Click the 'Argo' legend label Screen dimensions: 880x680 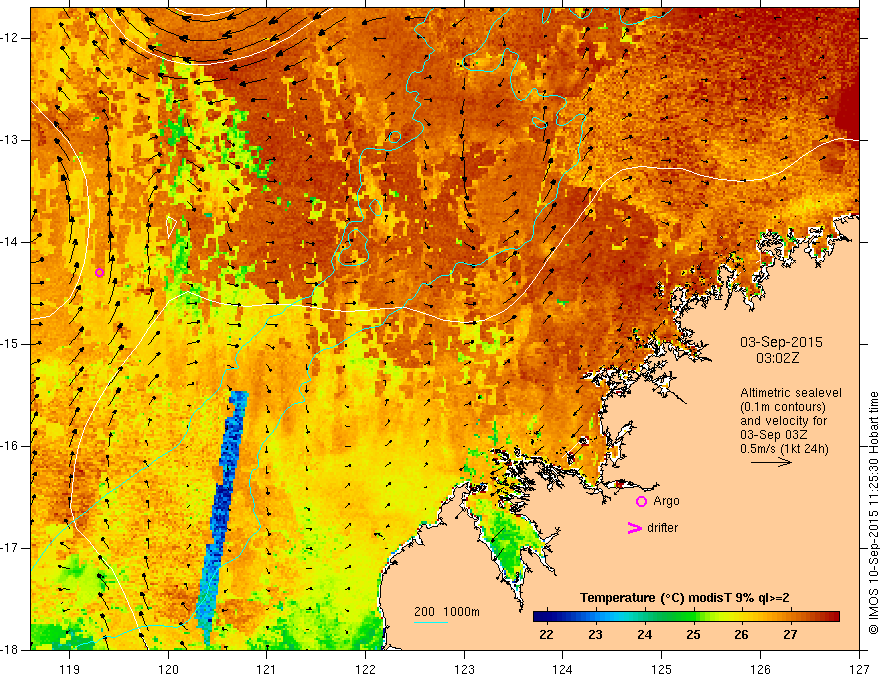tap(666, 501)
